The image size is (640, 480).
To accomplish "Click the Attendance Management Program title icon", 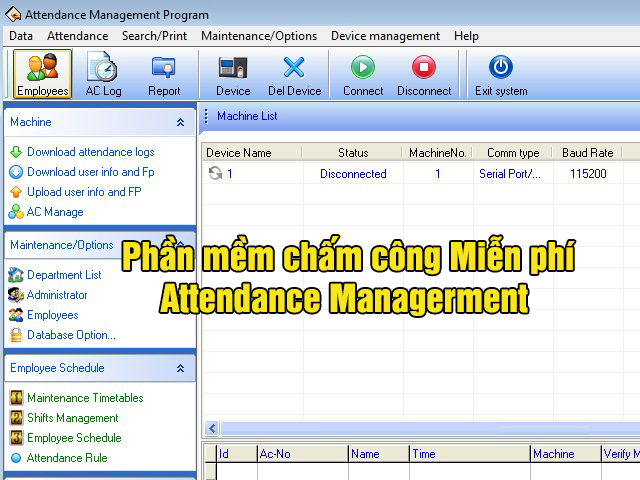I will tap(13, 15).
